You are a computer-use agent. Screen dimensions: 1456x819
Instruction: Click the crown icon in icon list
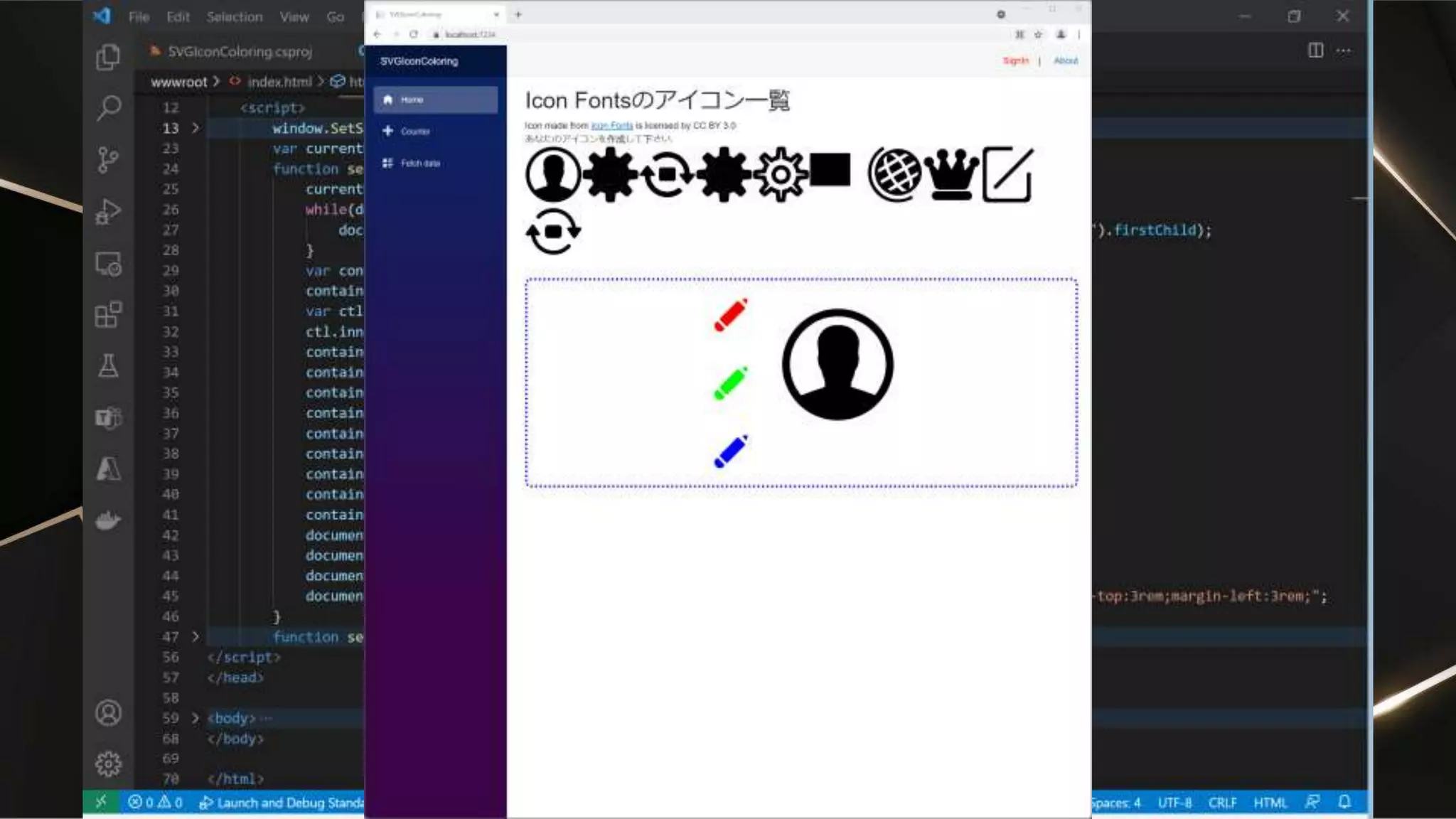pos(951,174)
